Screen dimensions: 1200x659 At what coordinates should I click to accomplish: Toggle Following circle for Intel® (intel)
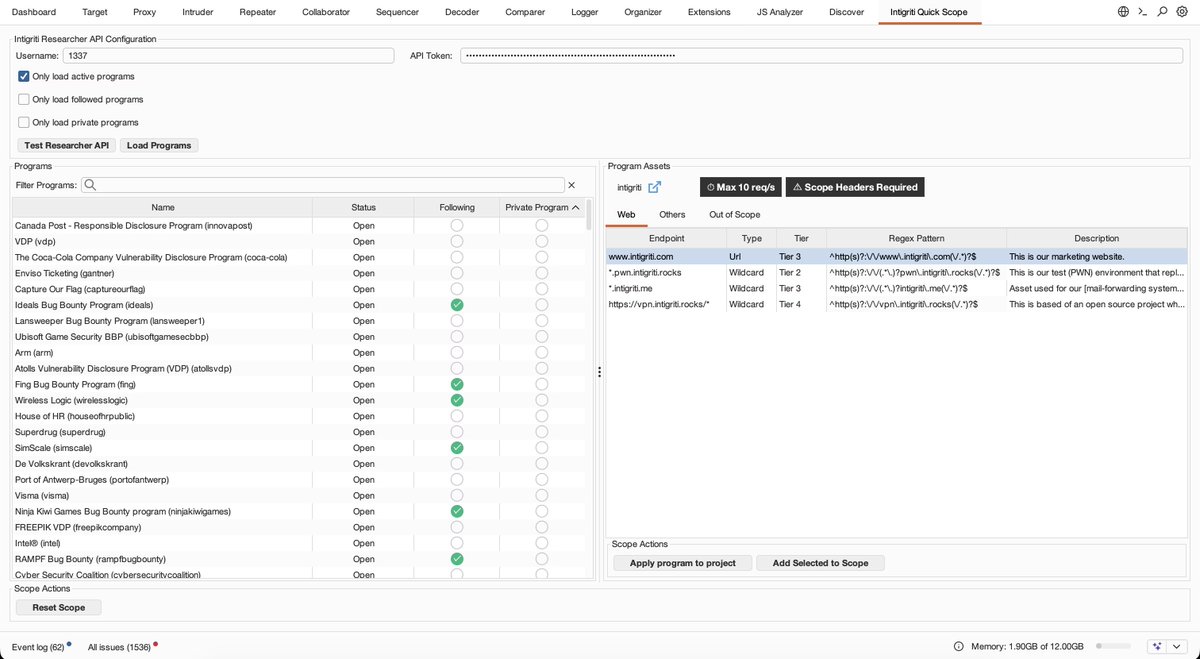pos(457,543)
